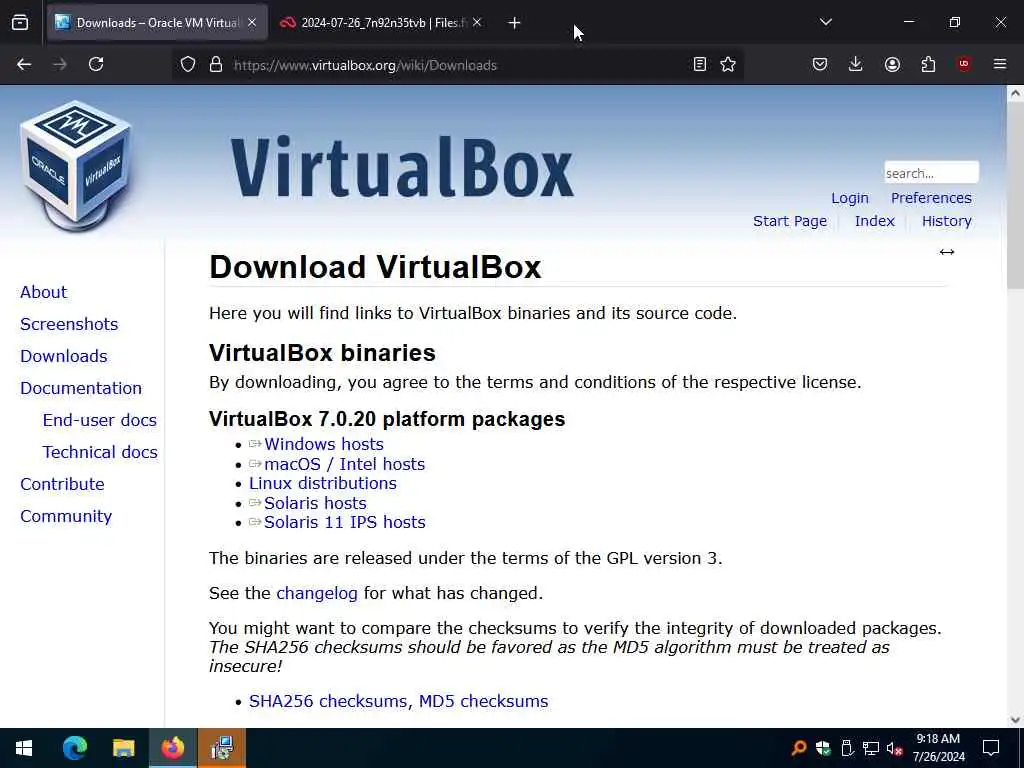View site security padlock info
Image resolution: width=1024 pixels, height=768 pixels.
(216, 65)
